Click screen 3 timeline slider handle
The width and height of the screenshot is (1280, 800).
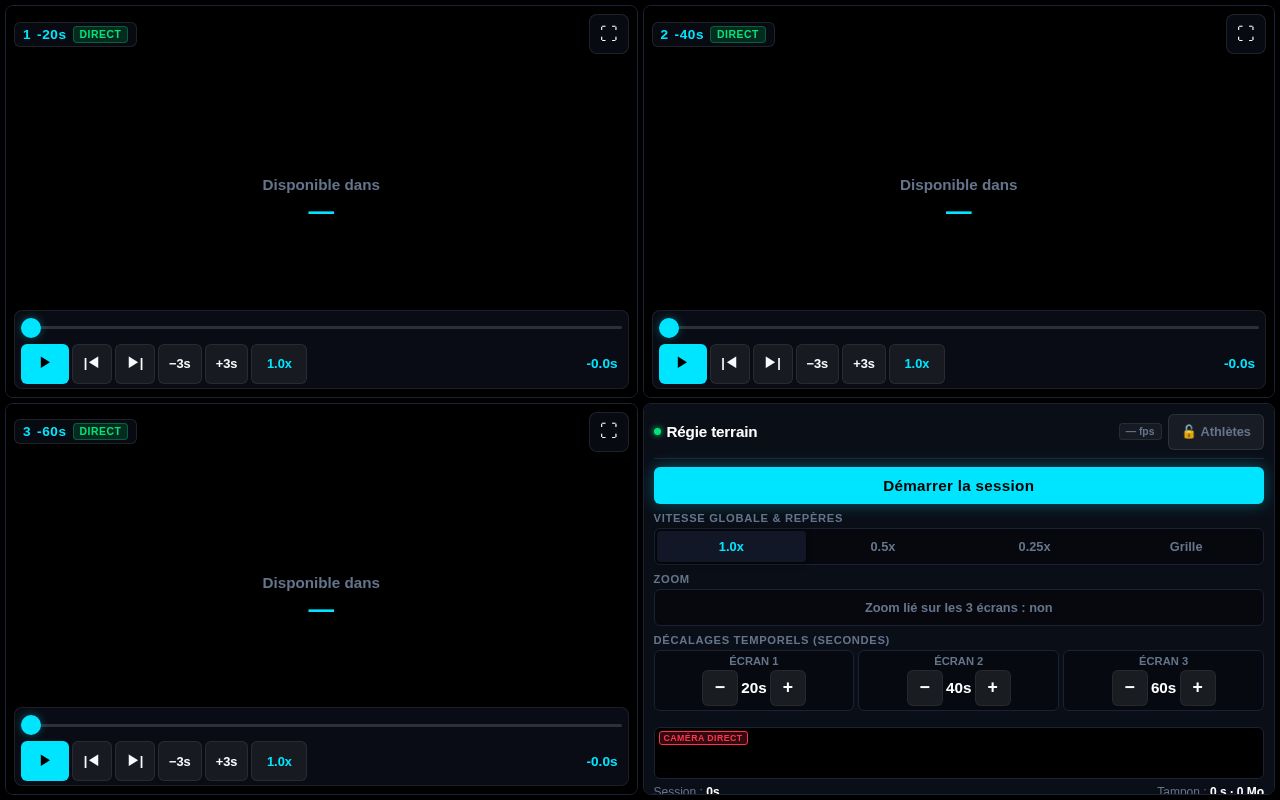[31, 725]
